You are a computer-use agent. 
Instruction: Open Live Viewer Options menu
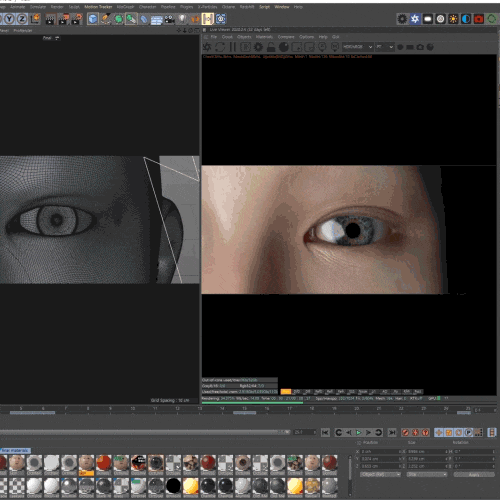pos(306,37)
